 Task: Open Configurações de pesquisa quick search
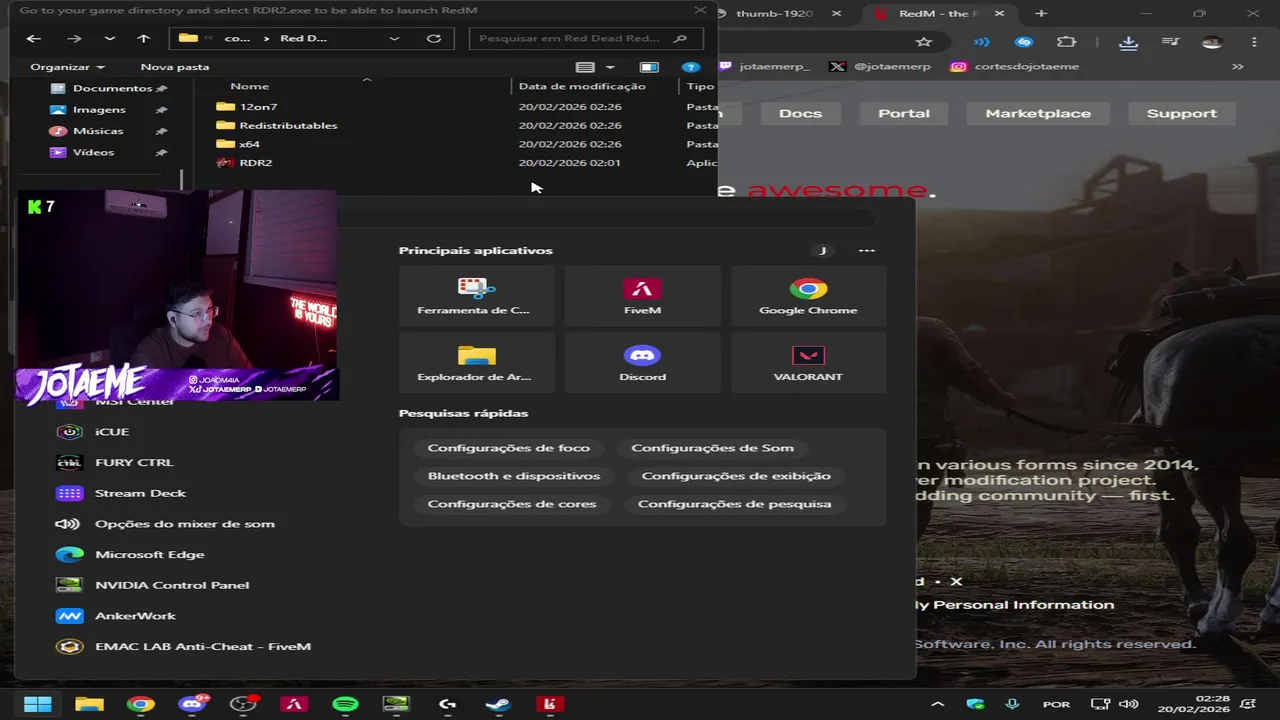point(734,504)
